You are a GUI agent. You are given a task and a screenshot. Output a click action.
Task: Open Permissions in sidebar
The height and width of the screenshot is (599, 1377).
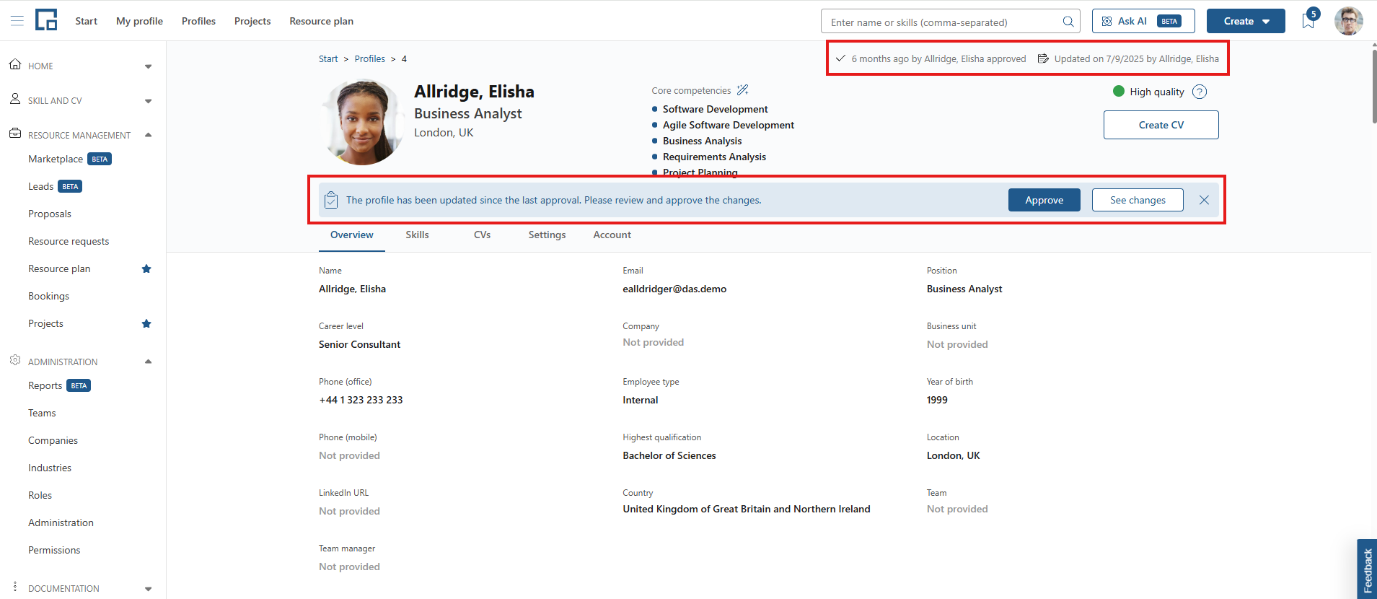pyautogui.click(x=54, y=550)
